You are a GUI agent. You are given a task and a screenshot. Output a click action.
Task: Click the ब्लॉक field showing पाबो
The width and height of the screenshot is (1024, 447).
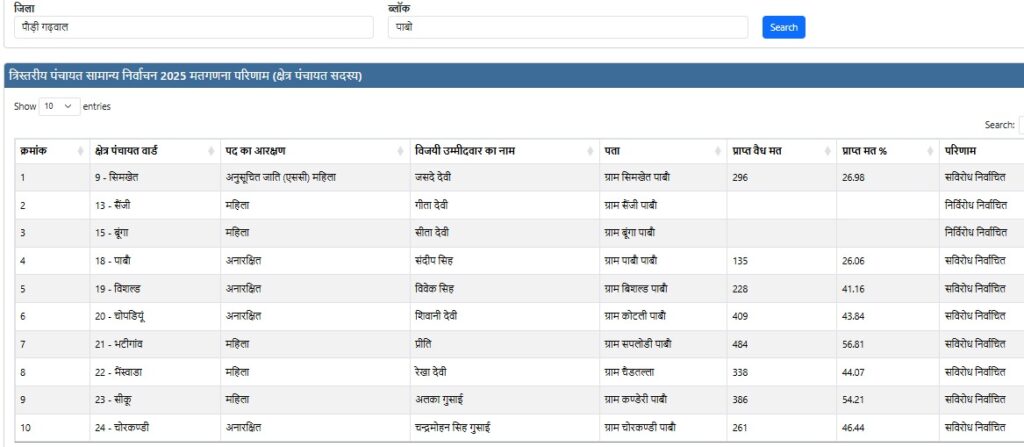[567, 28]
